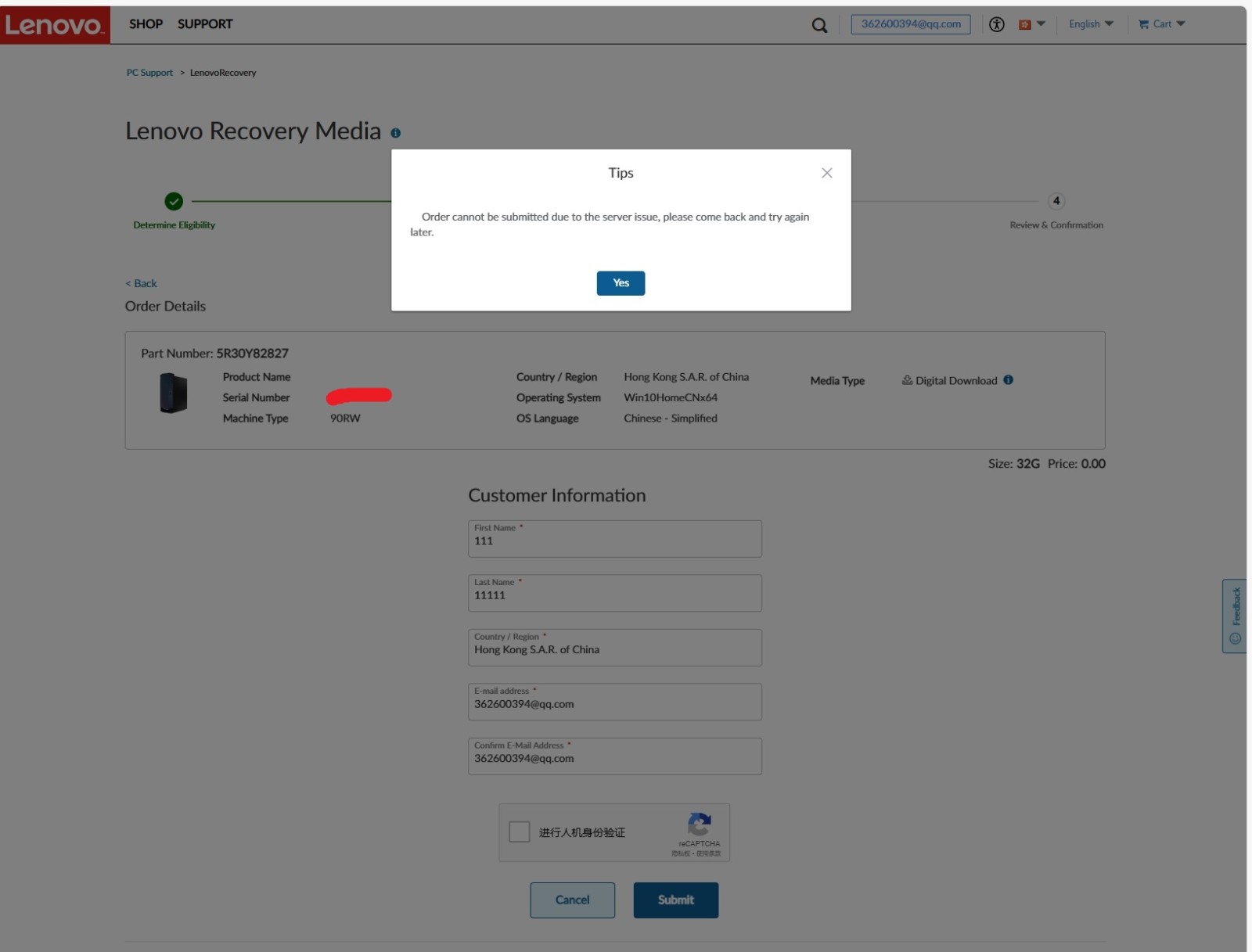Click the First Name input field

[x=614, y=539]
